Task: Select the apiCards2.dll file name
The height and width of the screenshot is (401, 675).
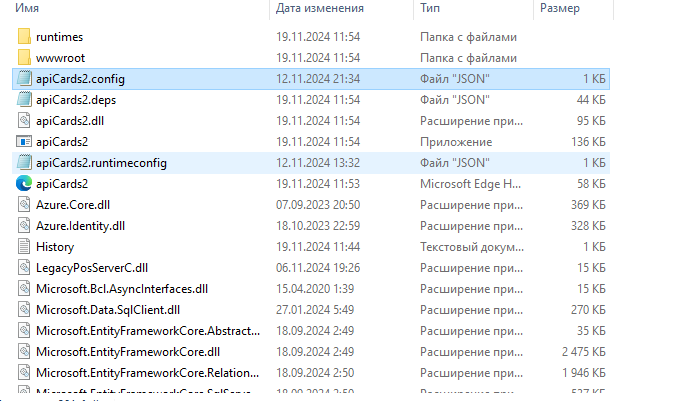Action: point(70,121)
